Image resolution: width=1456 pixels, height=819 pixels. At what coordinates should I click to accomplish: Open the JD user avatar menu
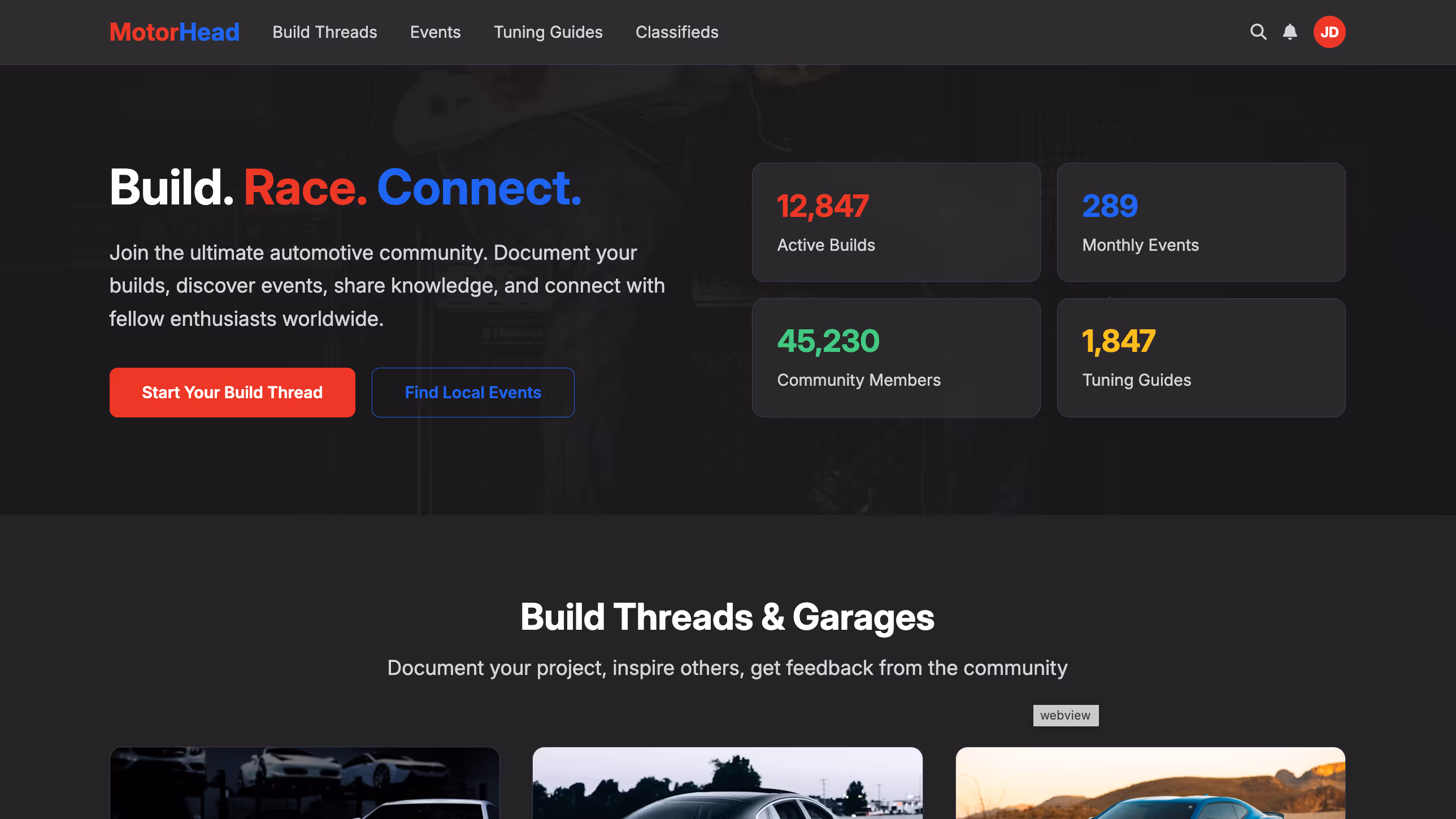(1329, 32)
